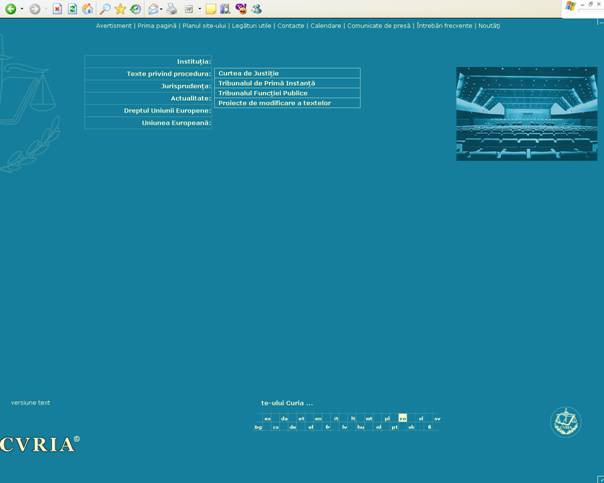Open the Back button history dropdown arrow

click(22, 9)
